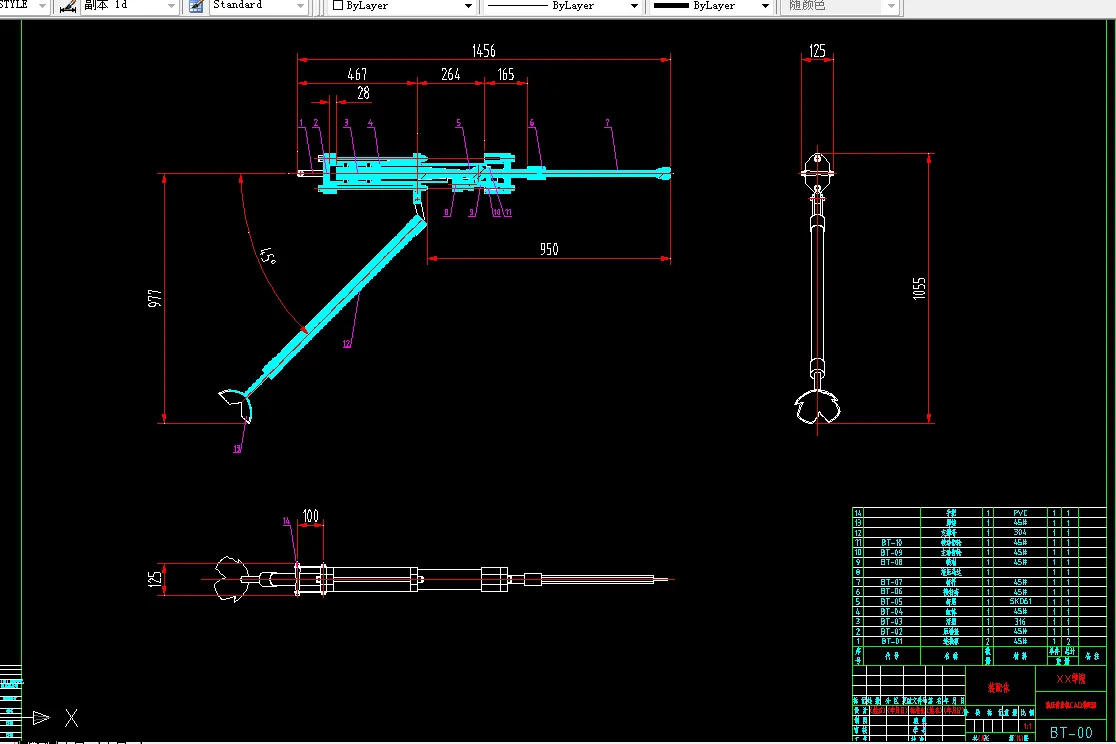This screenshot has height=744, width=1116.
Task: Select the 264 dimension text
Action: pos(451,74)
